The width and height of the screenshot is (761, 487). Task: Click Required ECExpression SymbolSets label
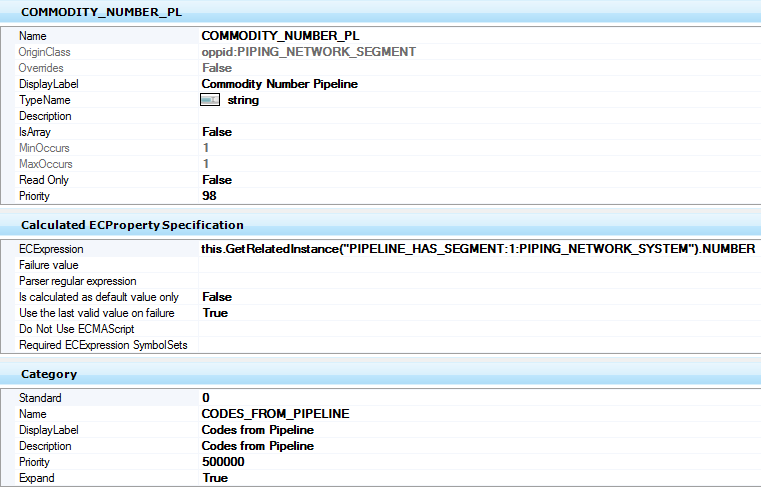click(x=103, y=345)
